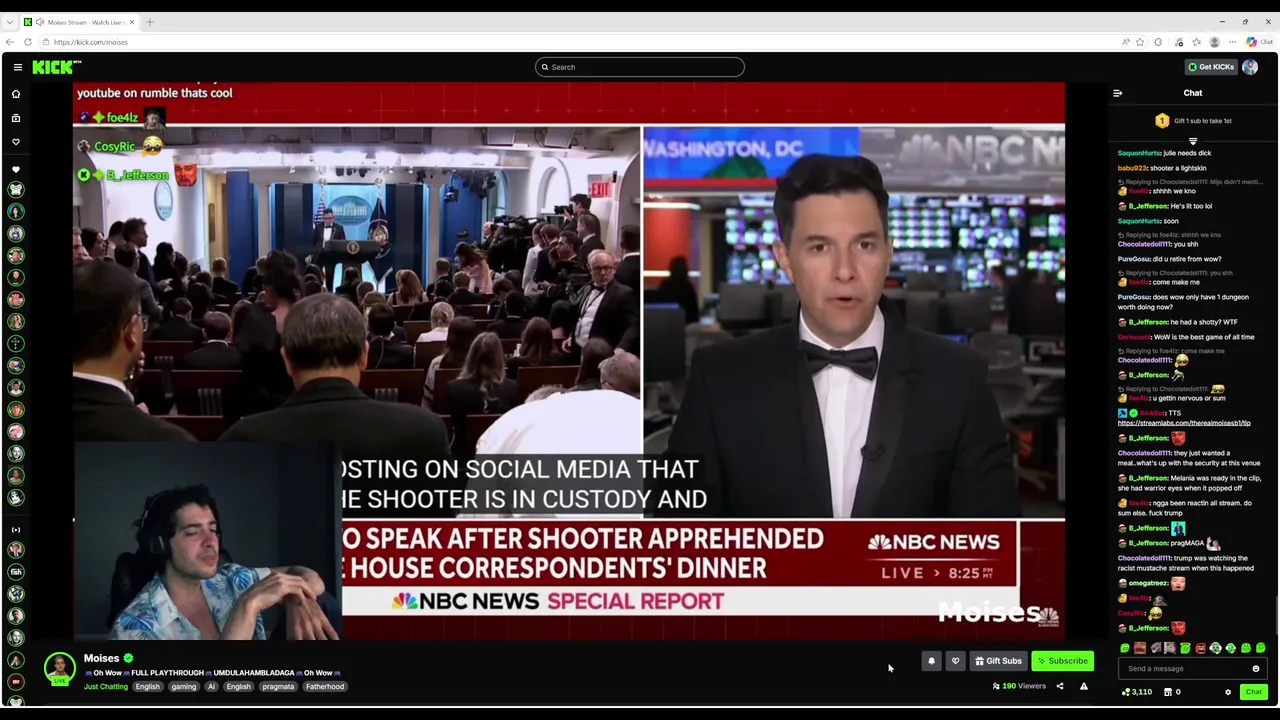Click the Moises channel name
The image size is (1280, 720).
pos(101,658)
